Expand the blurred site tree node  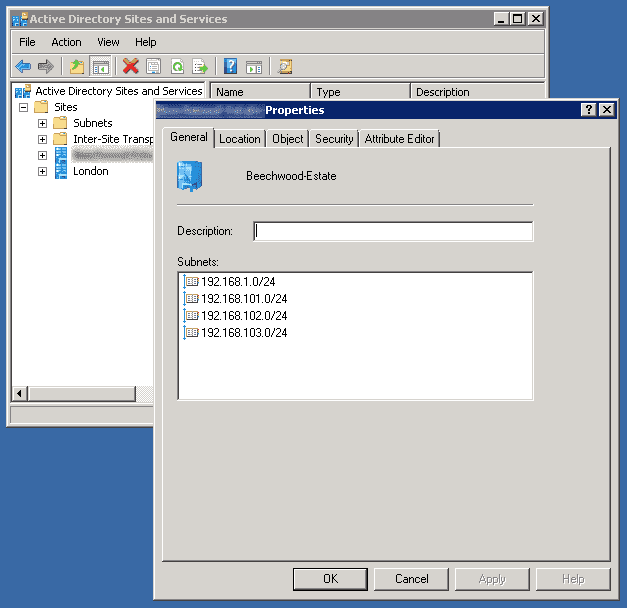(x=42, y=155)
